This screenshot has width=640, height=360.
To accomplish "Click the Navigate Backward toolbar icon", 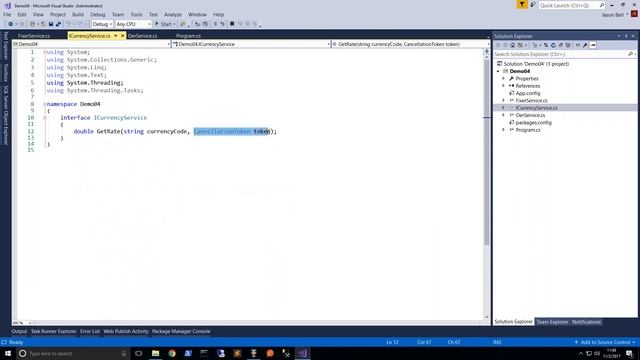I will [11, 24].
